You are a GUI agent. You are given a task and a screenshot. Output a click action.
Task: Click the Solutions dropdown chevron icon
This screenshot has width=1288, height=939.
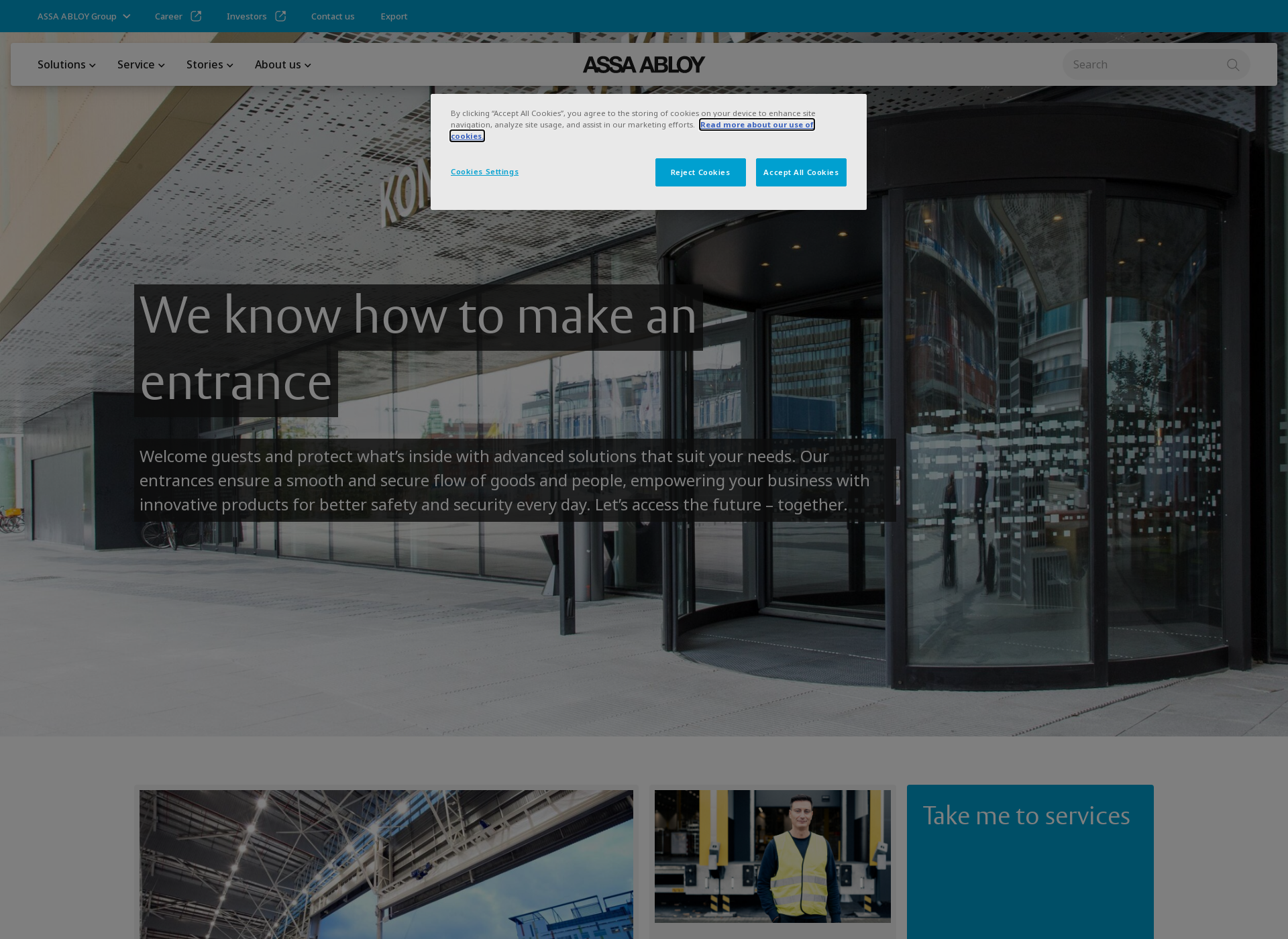pyautogui.click(x=94, y=65)
